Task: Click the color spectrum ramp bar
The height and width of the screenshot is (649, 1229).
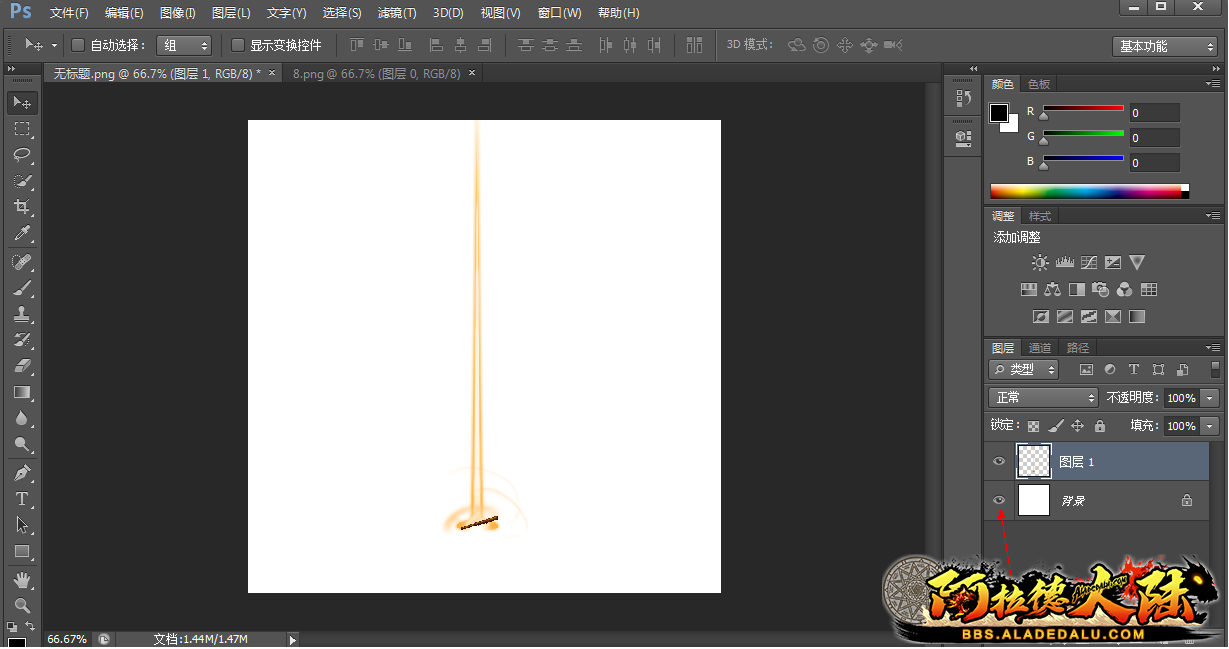Action: click(1085, 191)
